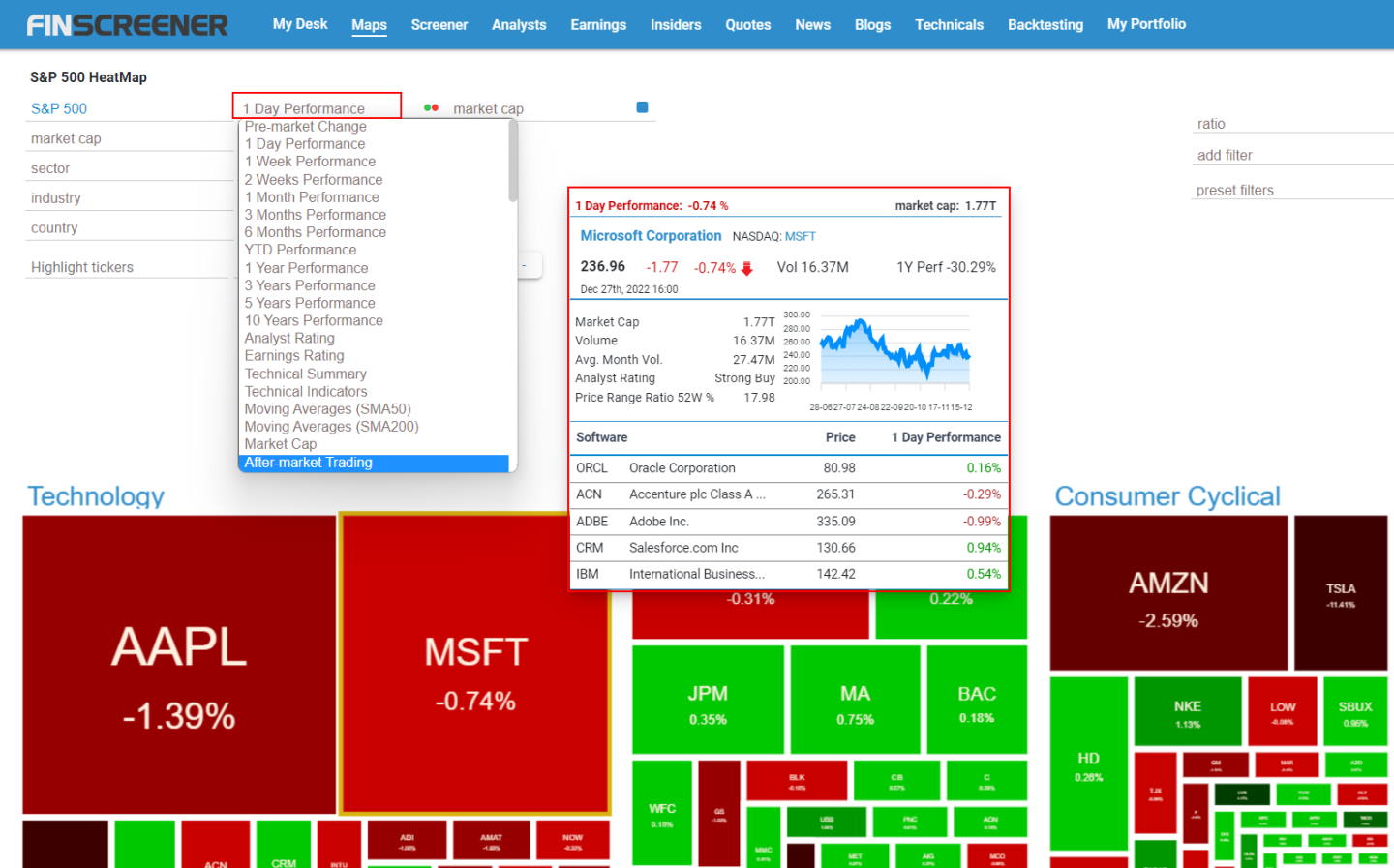Click the AAPL heatmap tile

(179, 665)
